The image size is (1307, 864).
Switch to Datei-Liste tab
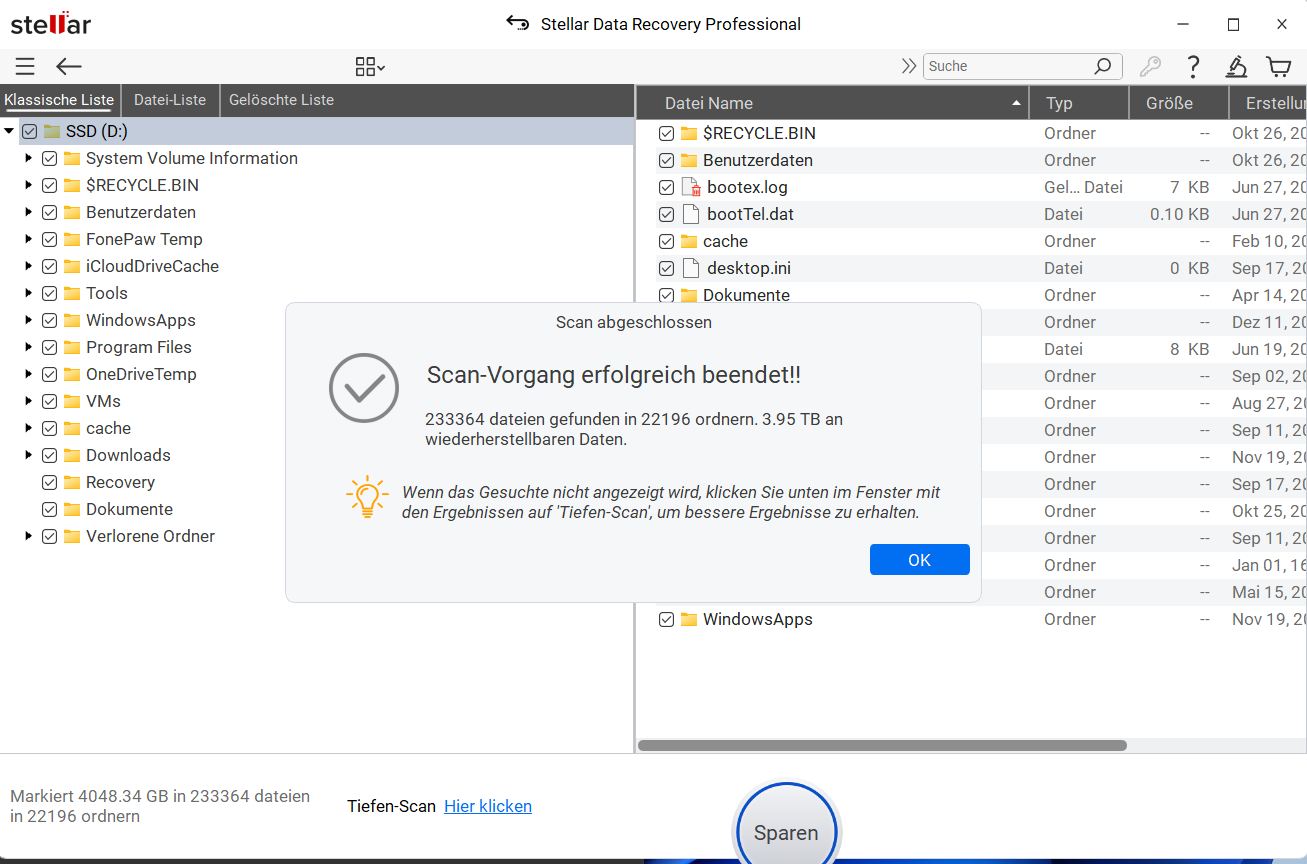(170, 100)
